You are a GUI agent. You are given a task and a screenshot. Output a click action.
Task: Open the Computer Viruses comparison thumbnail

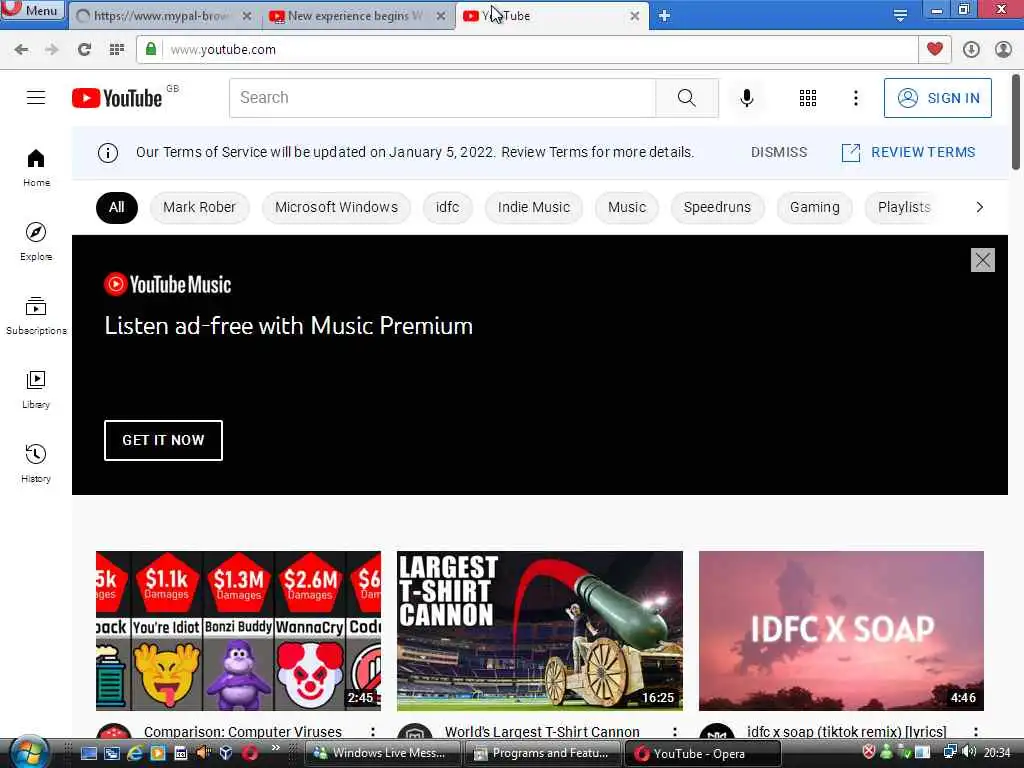pyautogui.click(x=238, y=631)
